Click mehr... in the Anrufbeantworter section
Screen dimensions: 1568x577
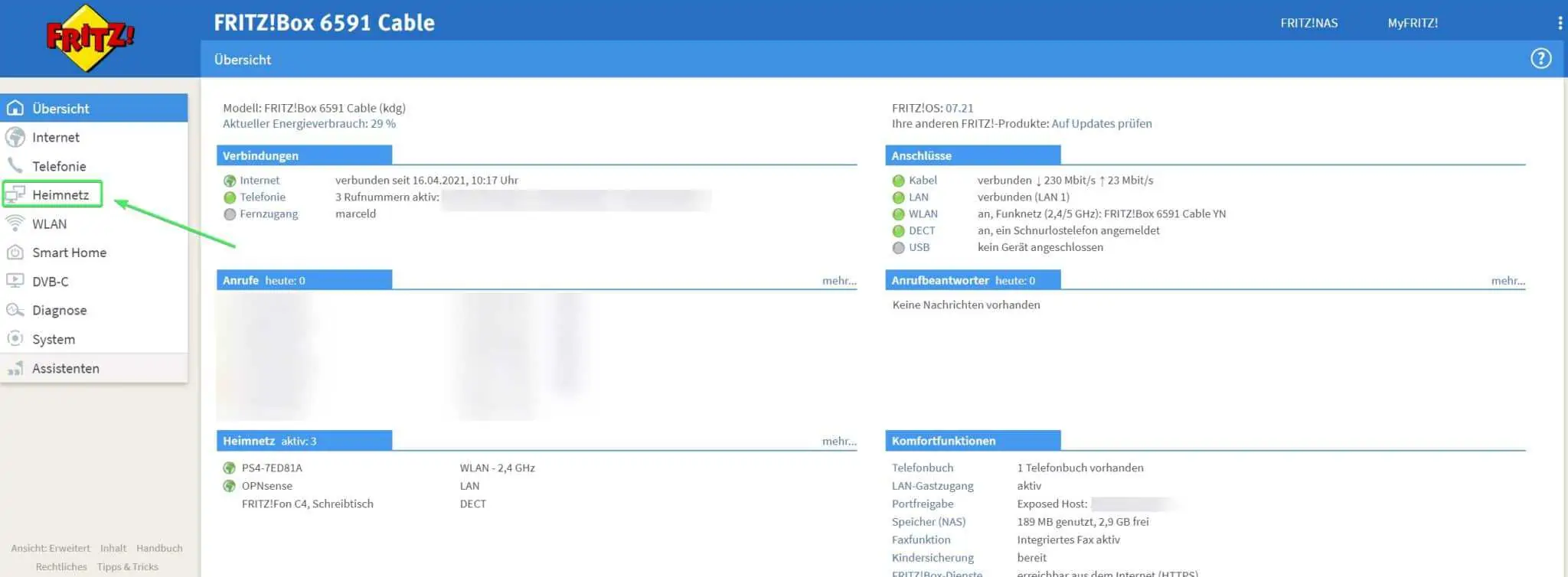pos(1508,281)
